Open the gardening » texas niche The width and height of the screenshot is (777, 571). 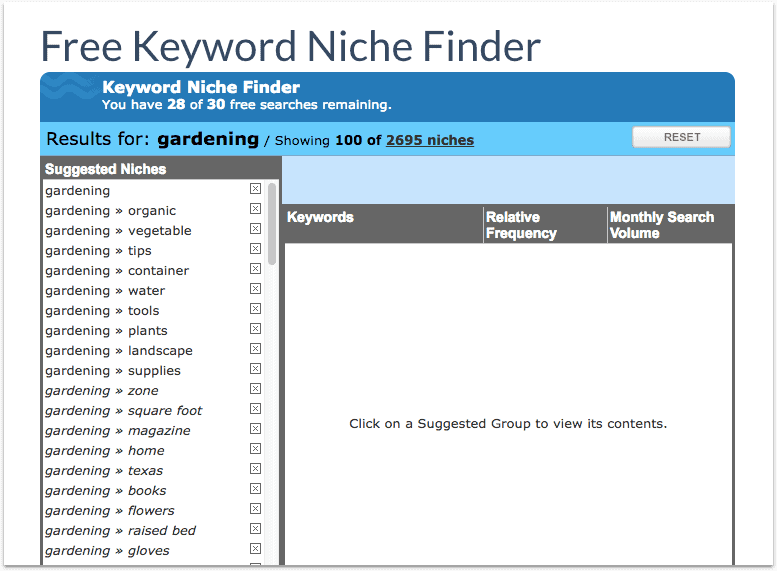pos(104,471)
